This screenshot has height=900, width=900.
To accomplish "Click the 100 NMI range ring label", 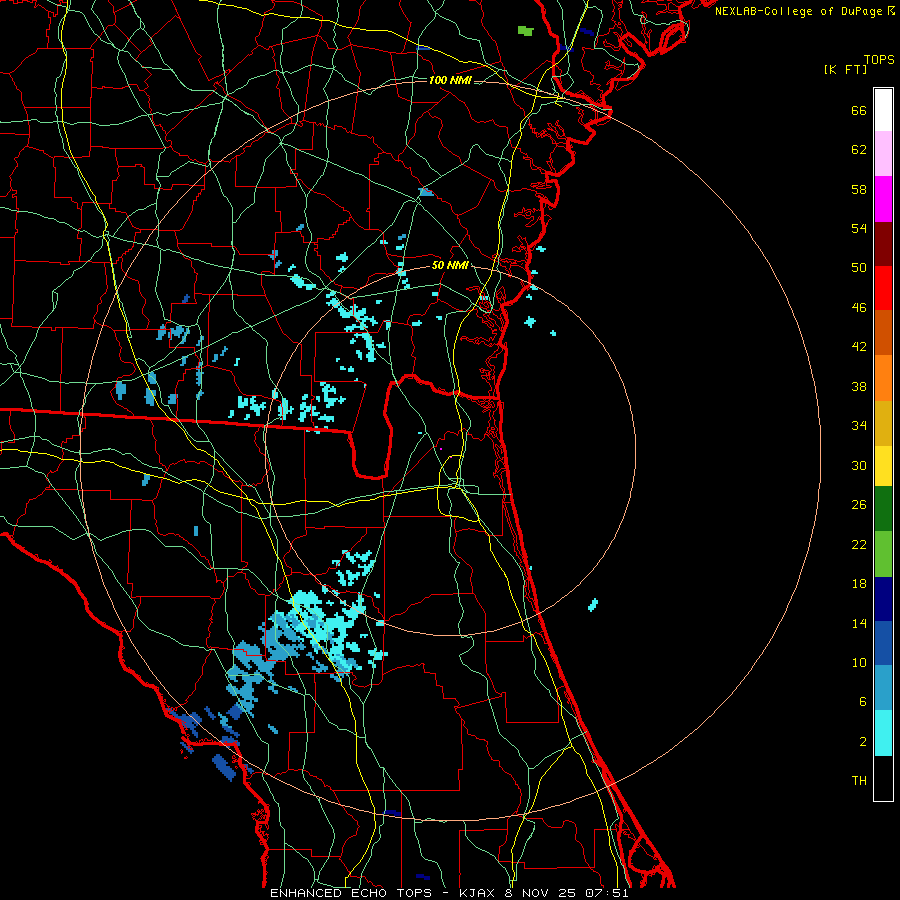I will (450, 80).
